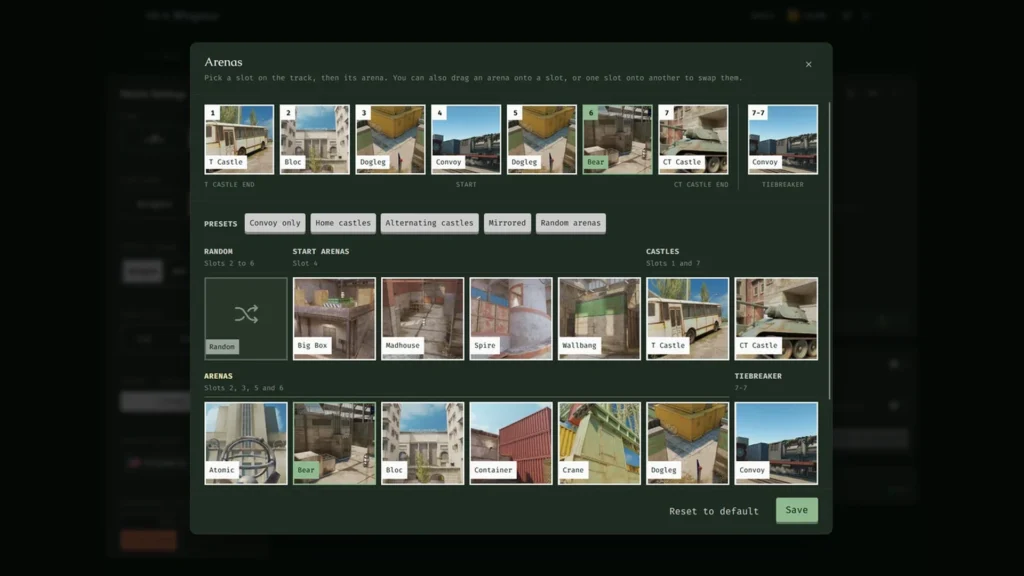Pick the CT Castle tile under Castles
This screenshot has height=576, width=1024.
776,319
